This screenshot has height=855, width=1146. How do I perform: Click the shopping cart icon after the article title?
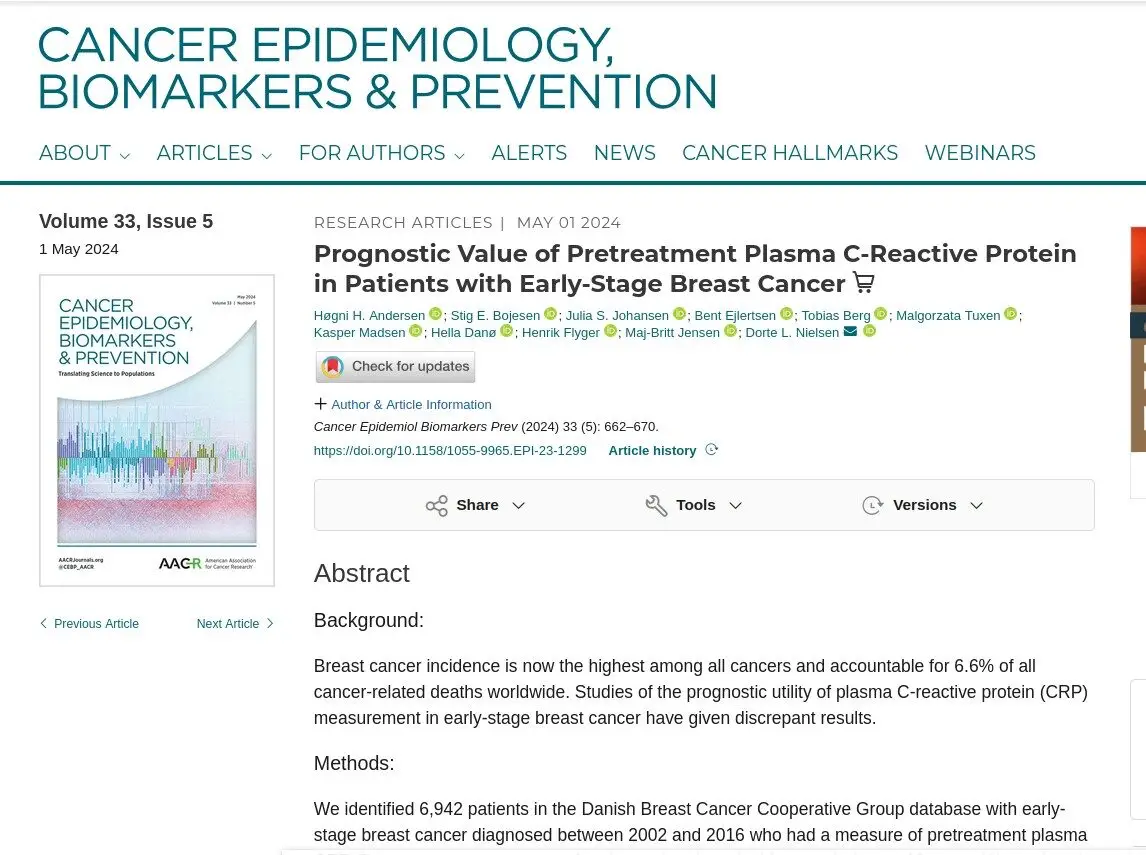click(864, 282)
